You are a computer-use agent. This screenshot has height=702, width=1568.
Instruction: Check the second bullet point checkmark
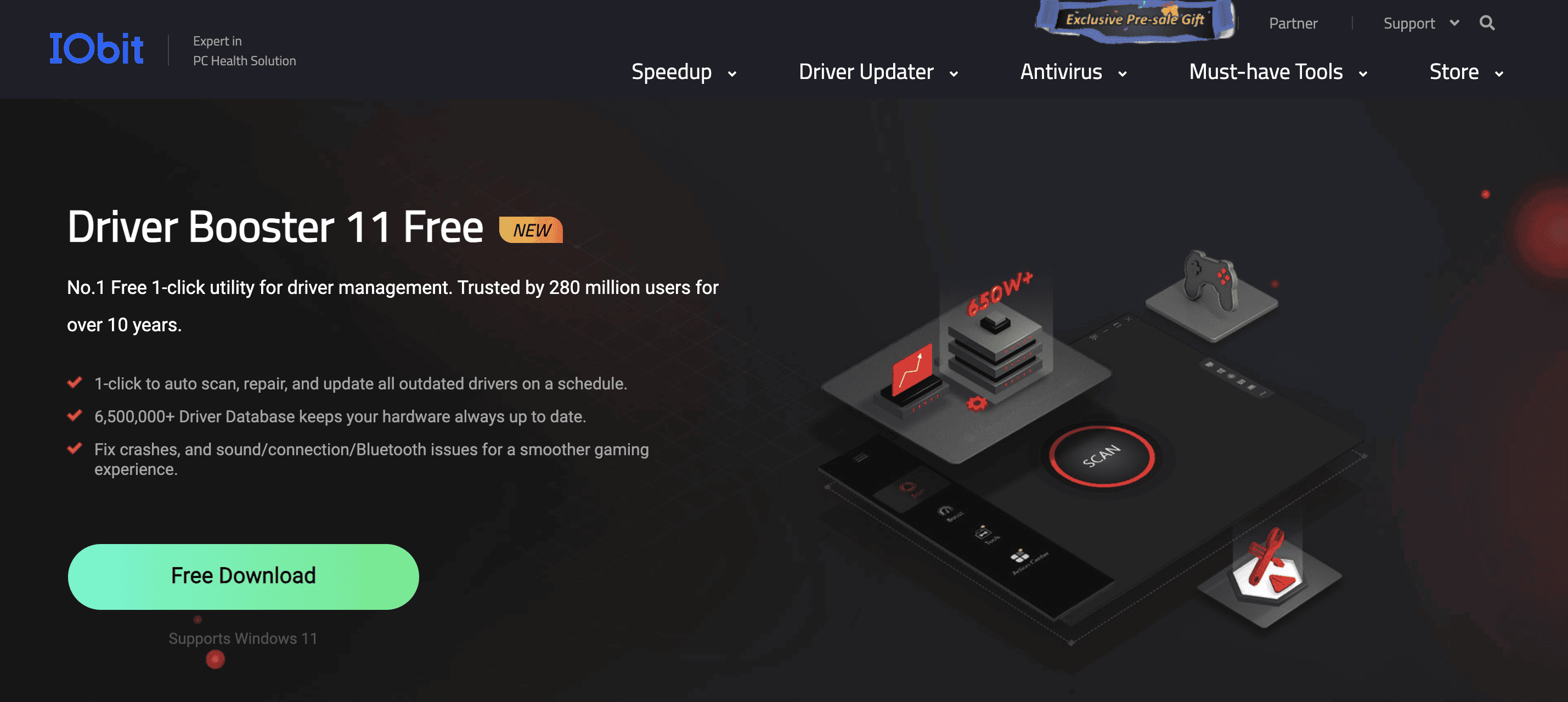(75, 415)
